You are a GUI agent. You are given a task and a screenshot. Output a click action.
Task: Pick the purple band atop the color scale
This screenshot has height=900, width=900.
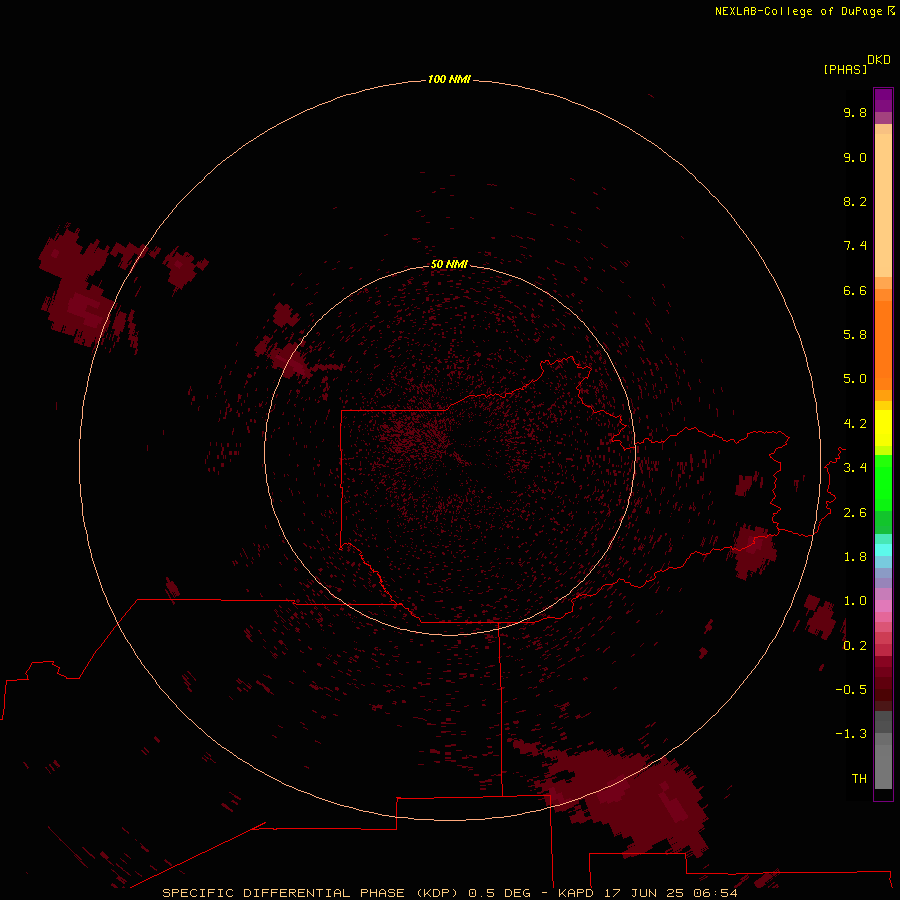tap(883, 100)
